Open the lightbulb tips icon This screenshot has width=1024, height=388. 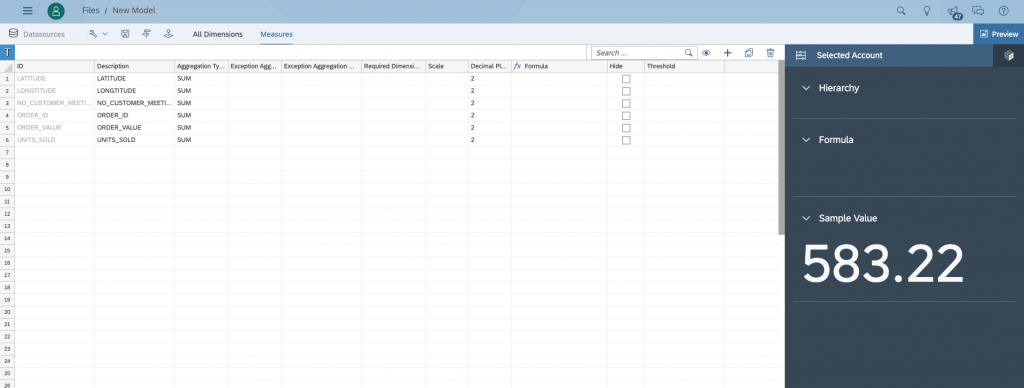[926, 10]
